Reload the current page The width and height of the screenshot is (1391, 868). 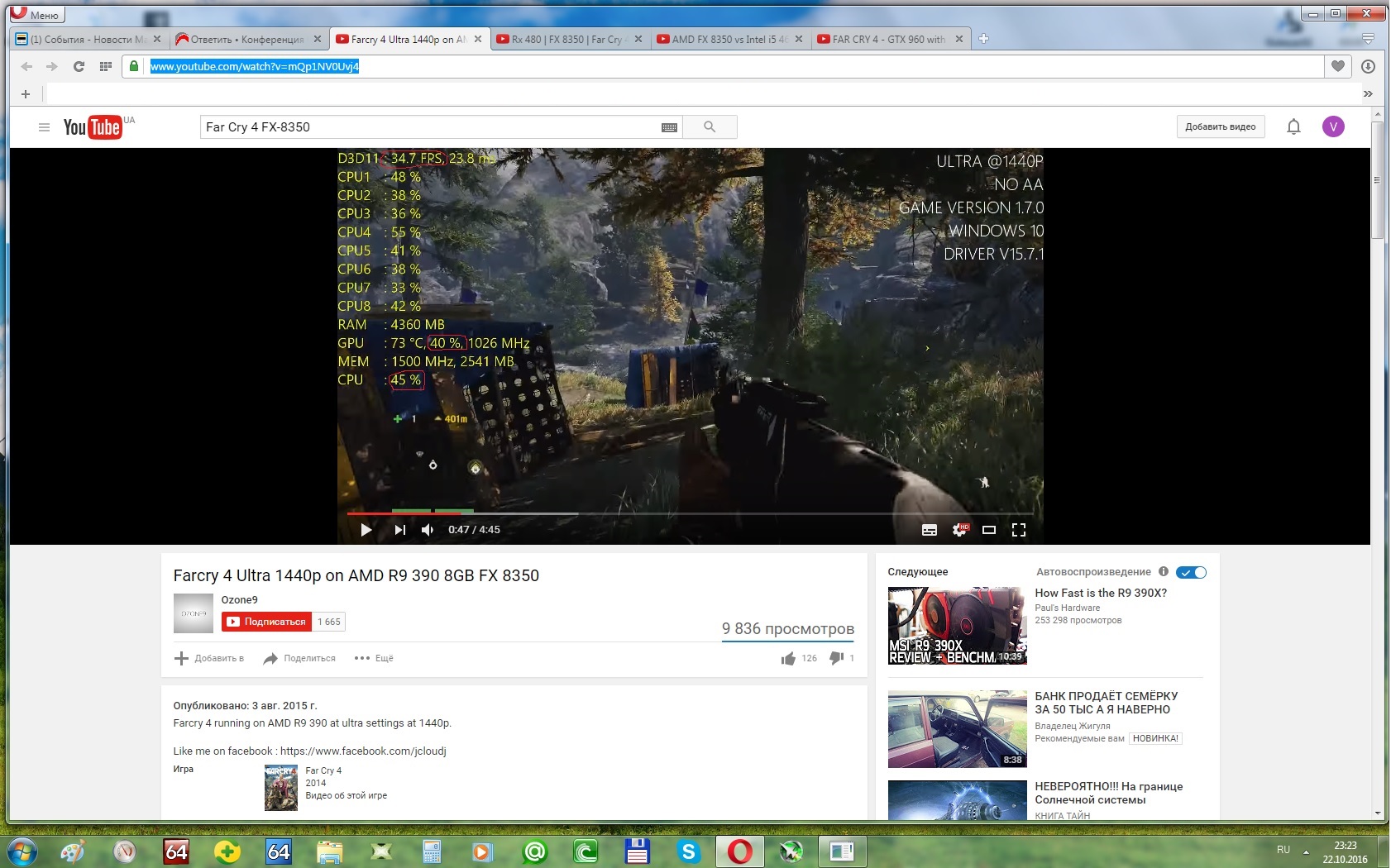[79, 66]
